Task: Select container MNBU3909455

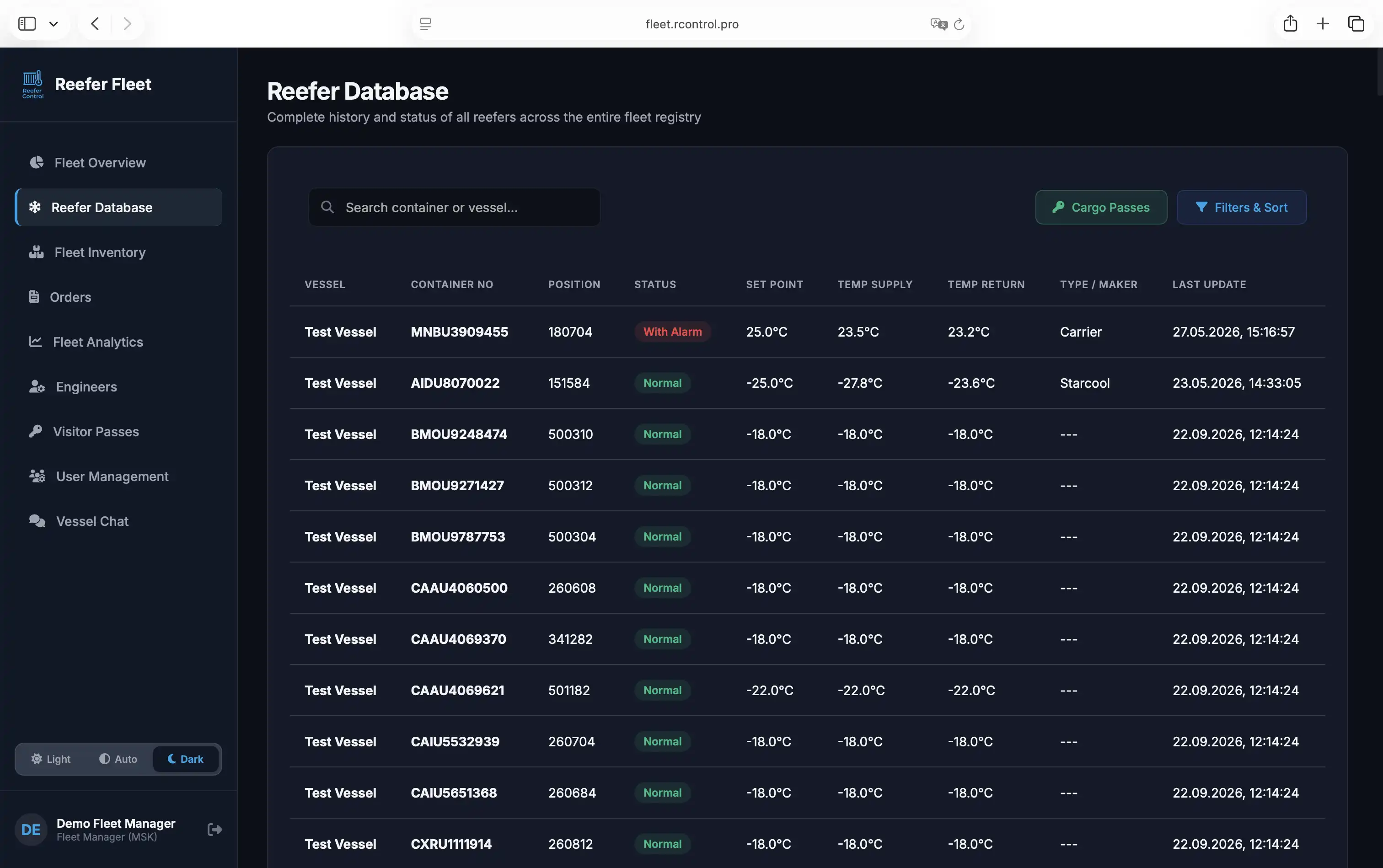Action: coord(459,332)
